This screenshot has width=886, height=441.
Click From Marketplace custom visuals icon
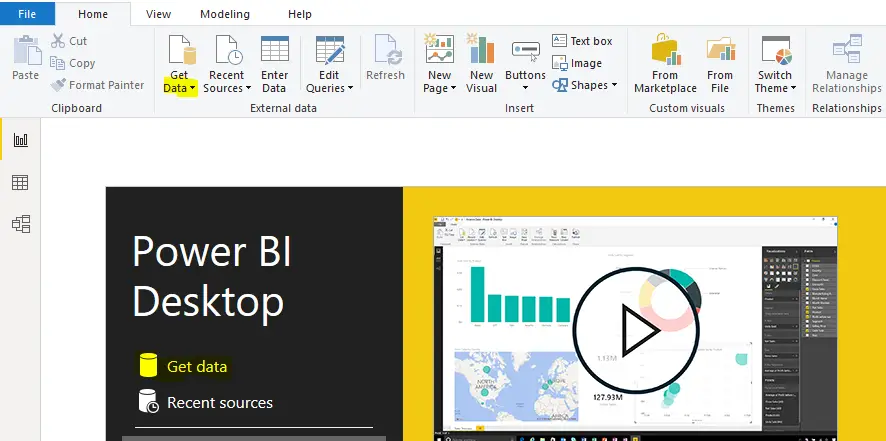(665, 49)
